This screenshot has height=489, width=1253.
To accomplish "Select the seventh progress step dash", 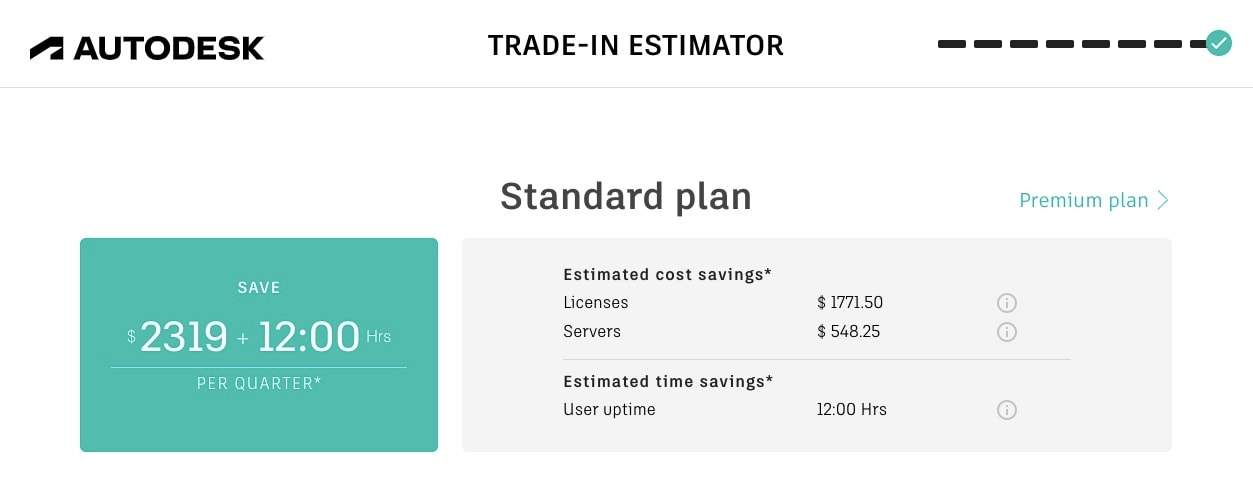I will pyautogui.click(x=1168, y=44).
